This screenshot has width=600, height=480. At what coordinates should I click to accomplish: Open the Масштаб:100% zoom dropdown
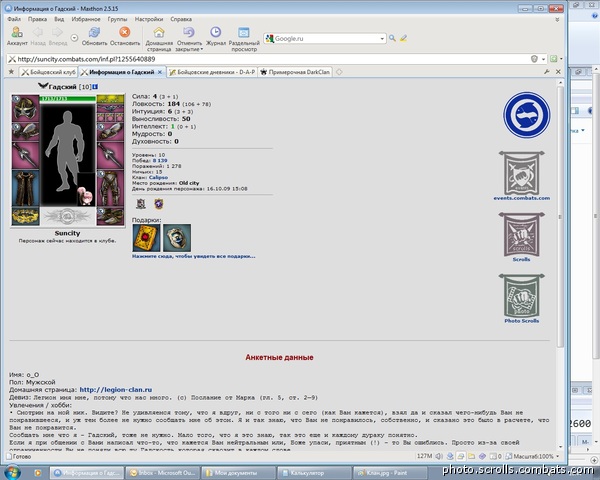click(558, 456)
